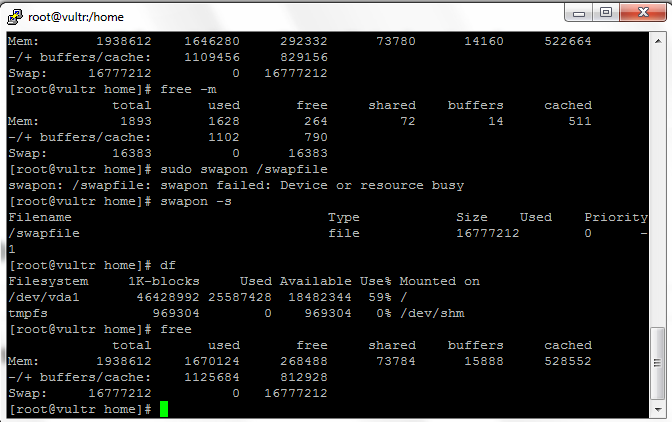This screenshot has height=422, width=672.
Task: Click the 'Priority' column header
Action: point(616,218)
